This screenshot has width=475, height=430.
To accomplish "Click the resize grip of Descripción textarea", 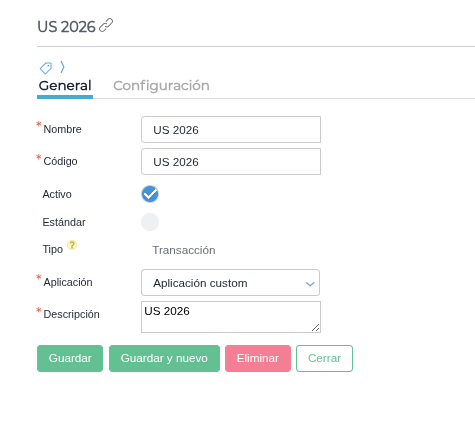I will [x=315, y=328].
